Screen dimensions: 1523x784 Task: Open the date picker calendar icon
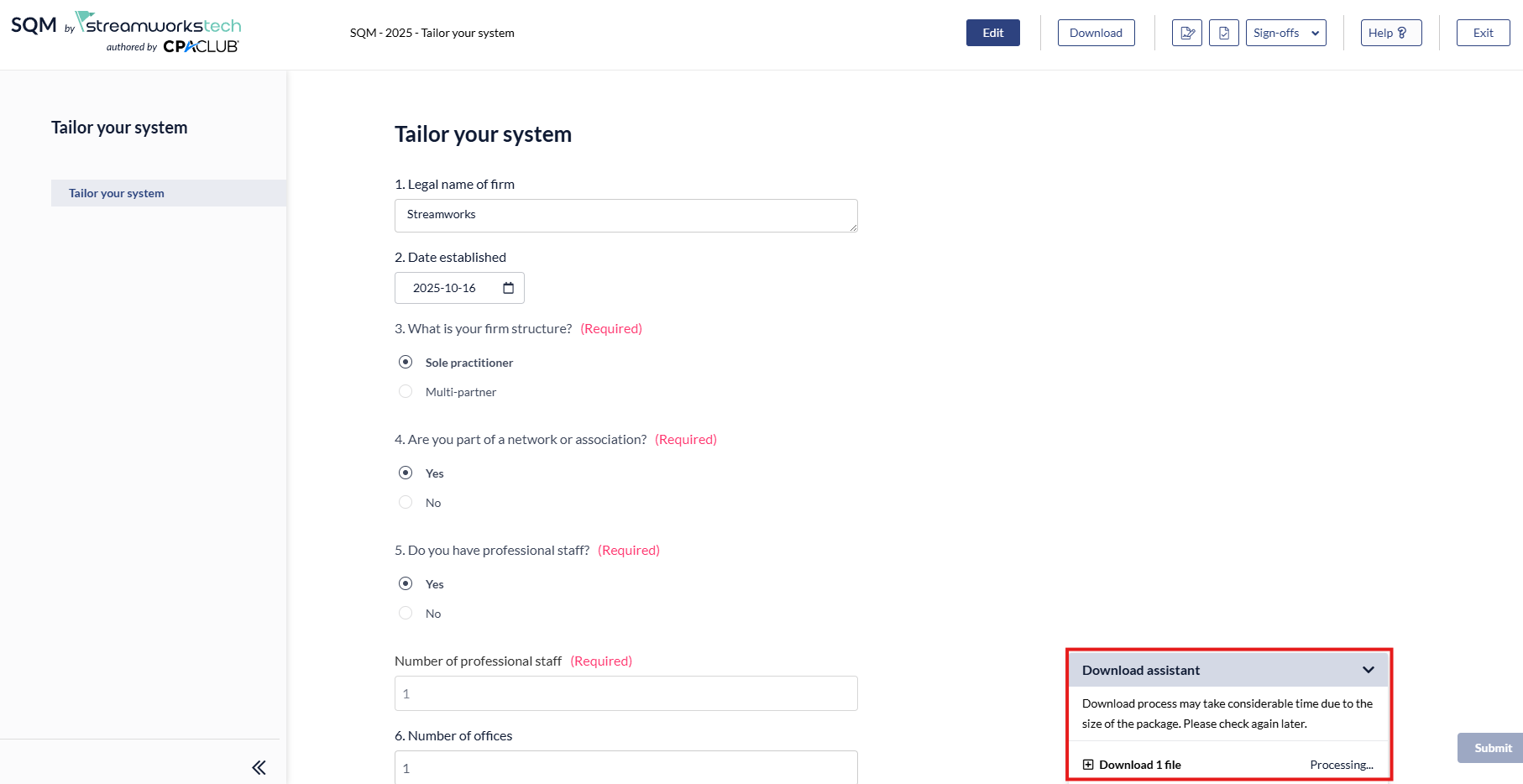coord(508,288)
